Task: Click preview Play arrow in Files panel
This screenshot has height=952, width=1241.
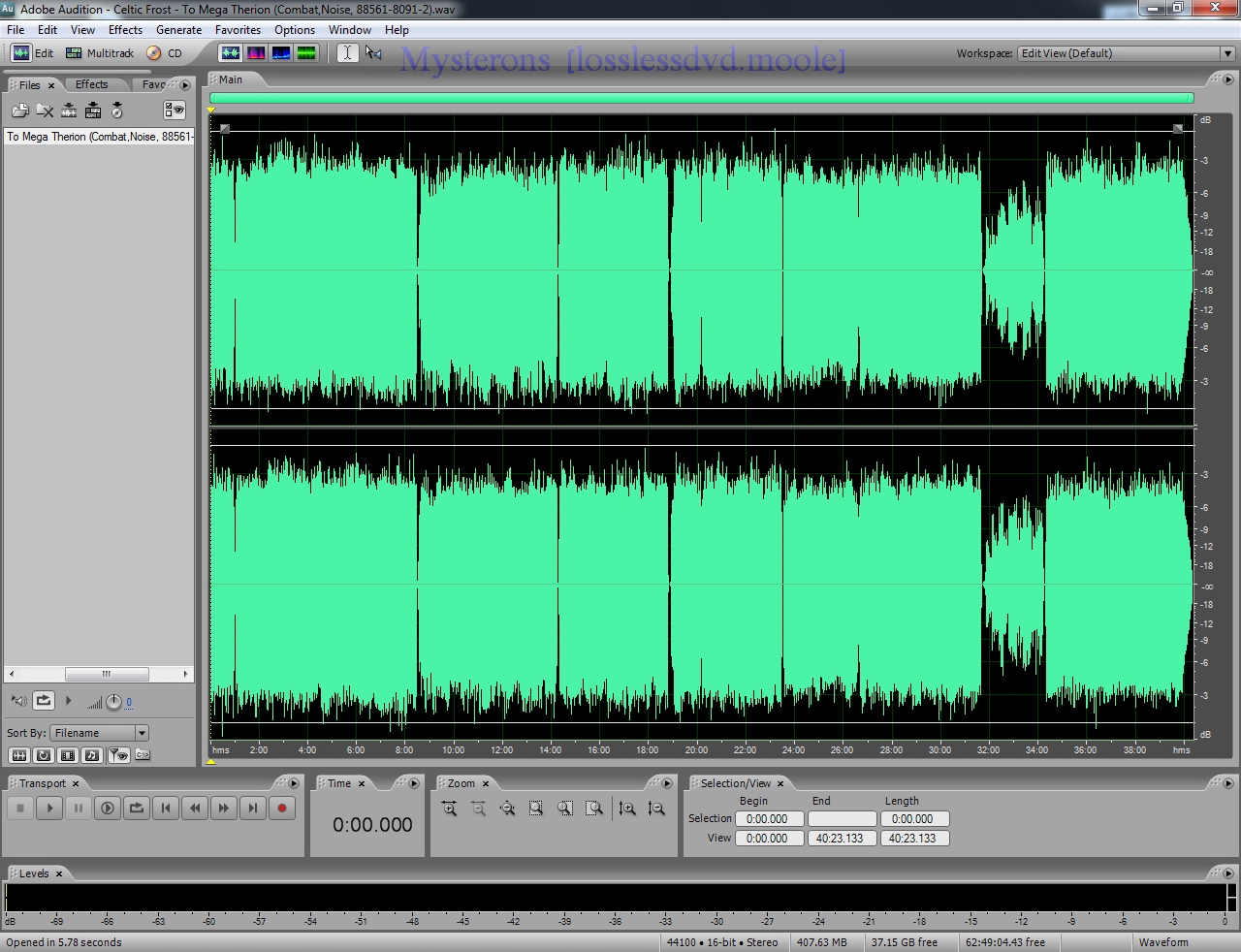Action: pos(68,700)
